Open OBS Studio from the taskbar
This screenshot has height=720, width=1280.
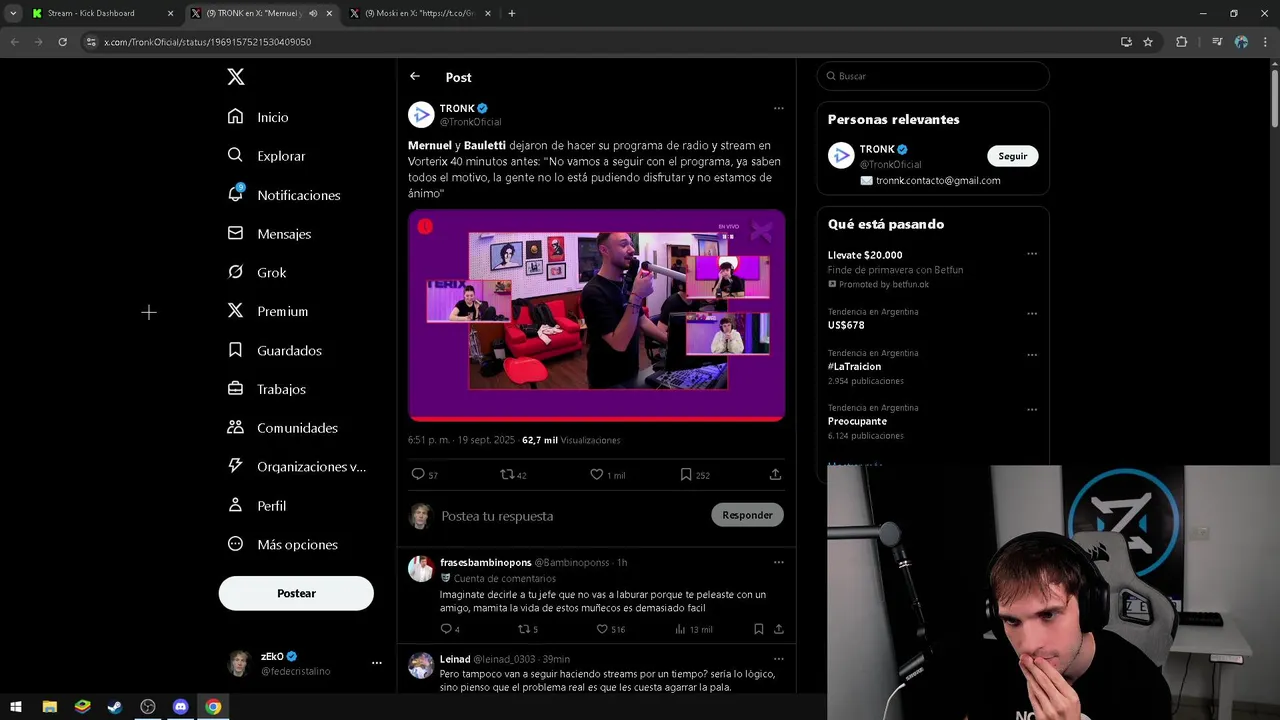click(x=148, y=707)
